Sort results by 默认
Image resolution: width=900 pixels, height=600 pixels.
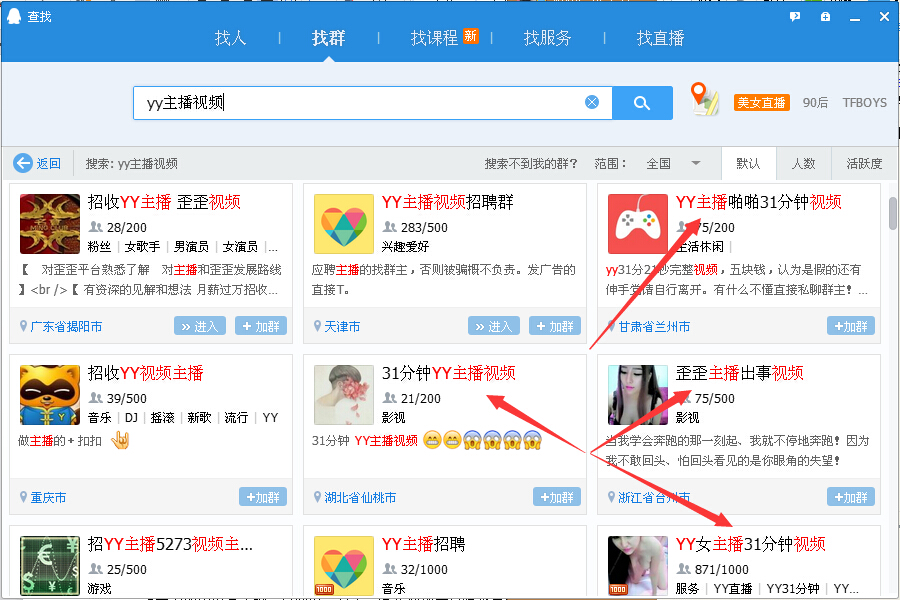tap(748, 164)
